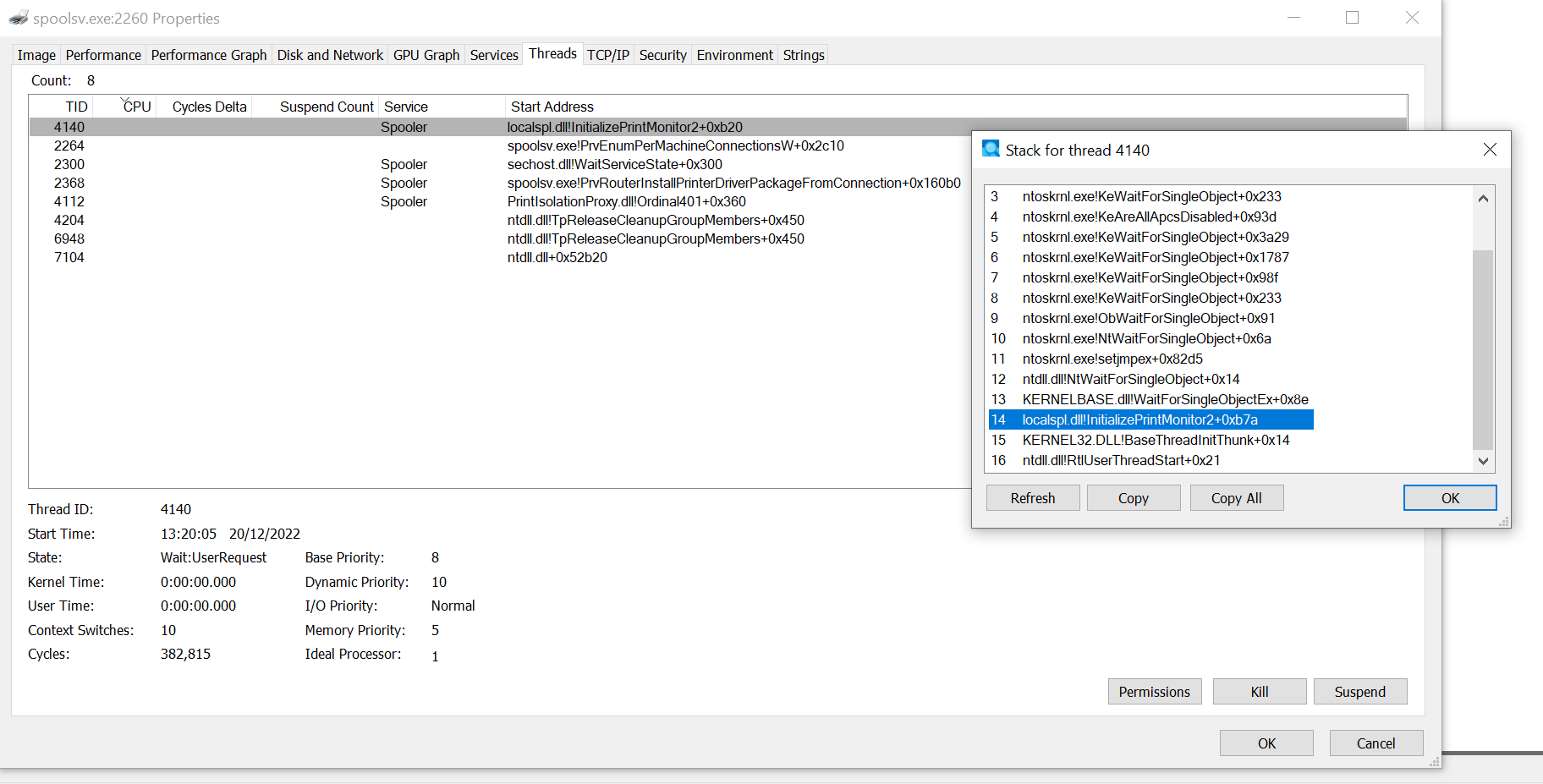
Task: Select thread 2368 row in the list
Action: click(69, 183)
